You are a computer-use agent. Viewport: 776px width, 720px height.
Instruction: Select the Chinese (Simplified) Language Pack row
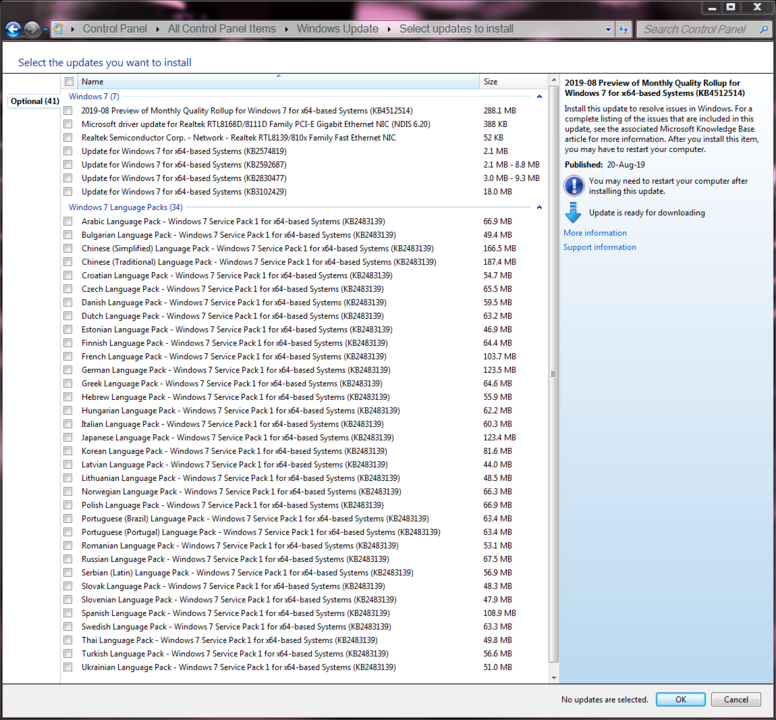point(302,248)
